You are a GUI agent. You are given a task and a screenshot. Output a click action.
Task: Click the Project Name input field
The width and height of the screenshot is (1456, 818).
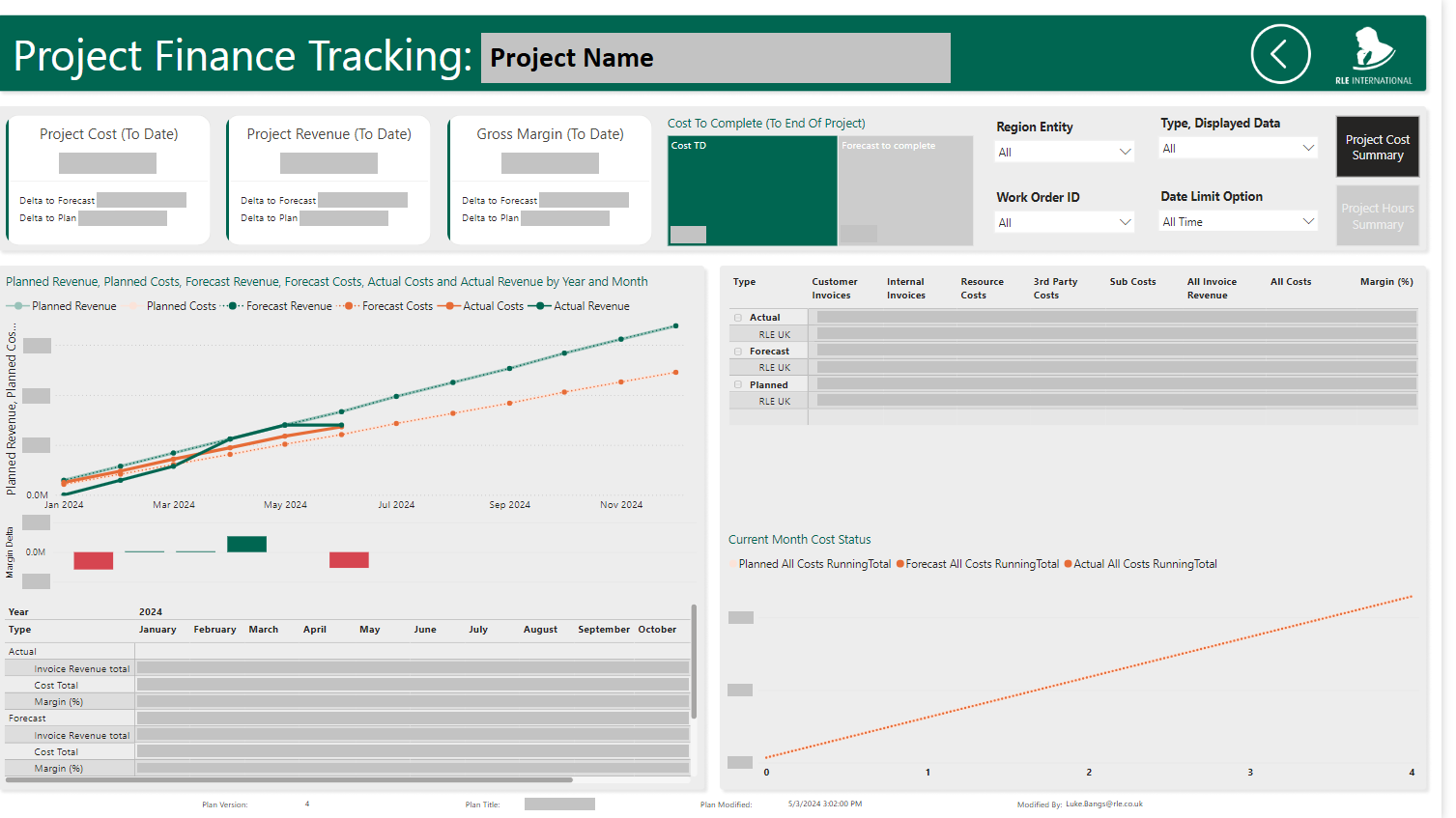pos(715,58)
